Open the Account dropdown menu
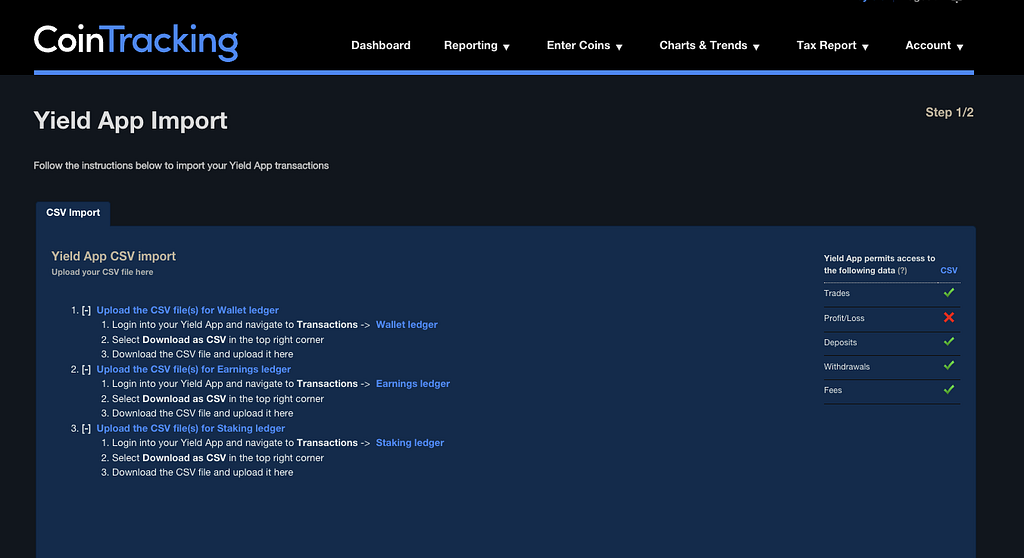1024x558 pixels. click(934, 45)
